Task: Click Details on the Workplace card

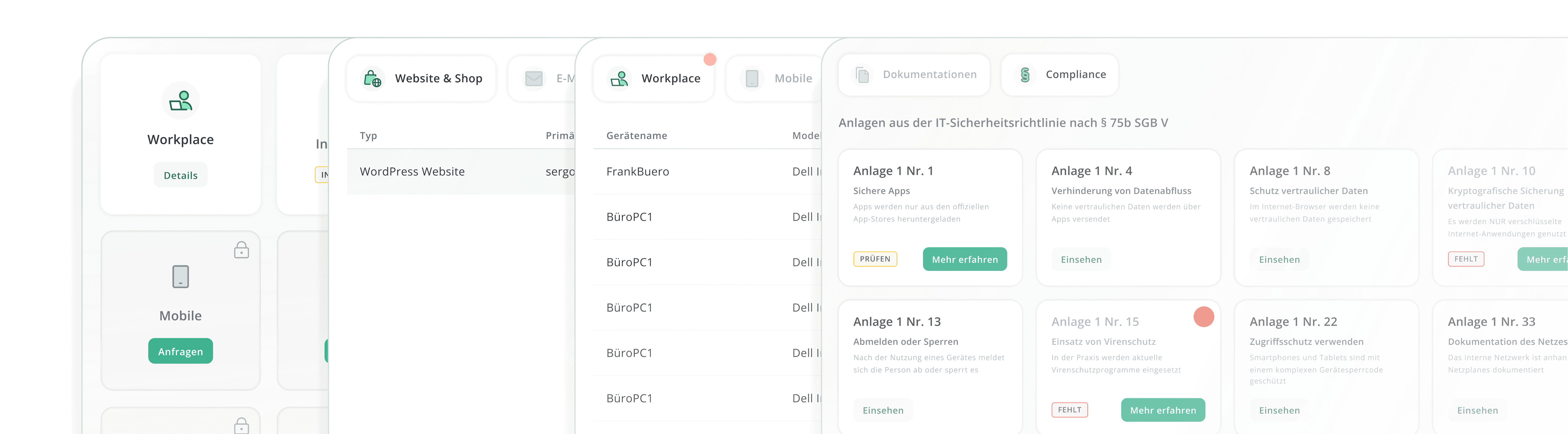Action: pos(181,175)
